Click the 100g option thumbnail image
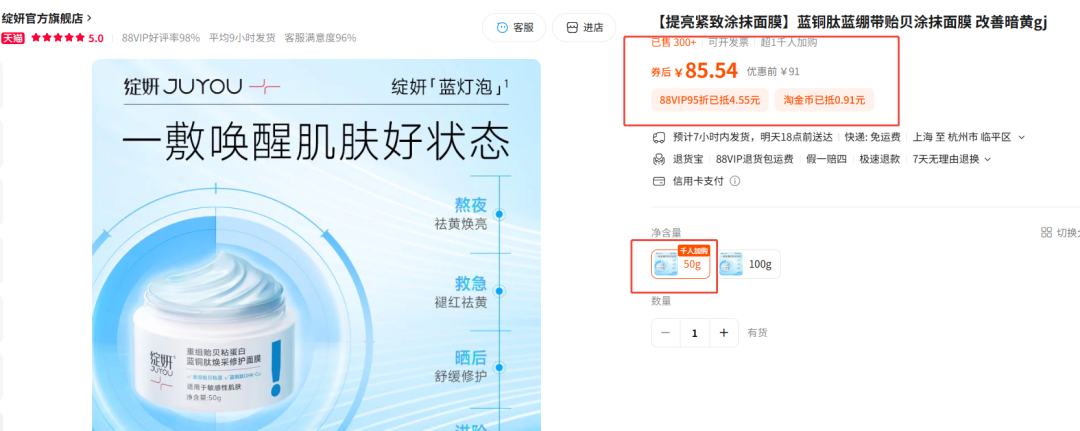 [731, 264]
